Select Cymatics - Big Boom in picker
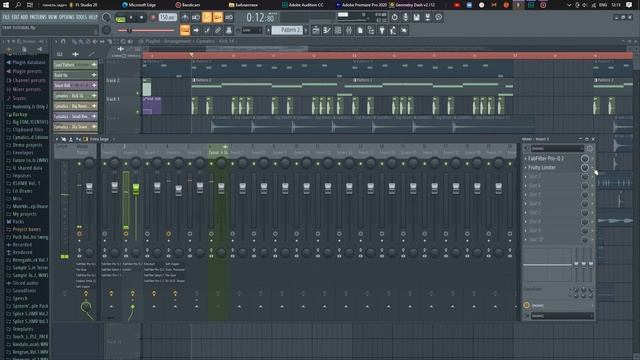 (75, 106)
